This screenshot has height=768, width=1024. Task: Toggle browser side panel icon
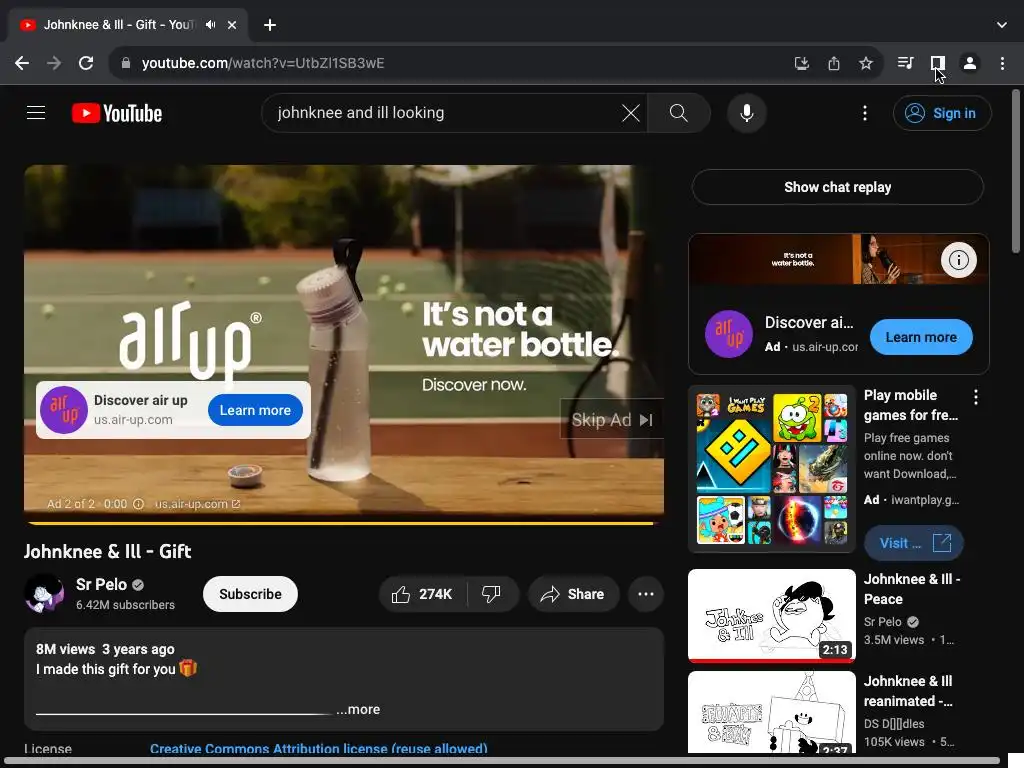pyautogui.click(x=938, y=63)
